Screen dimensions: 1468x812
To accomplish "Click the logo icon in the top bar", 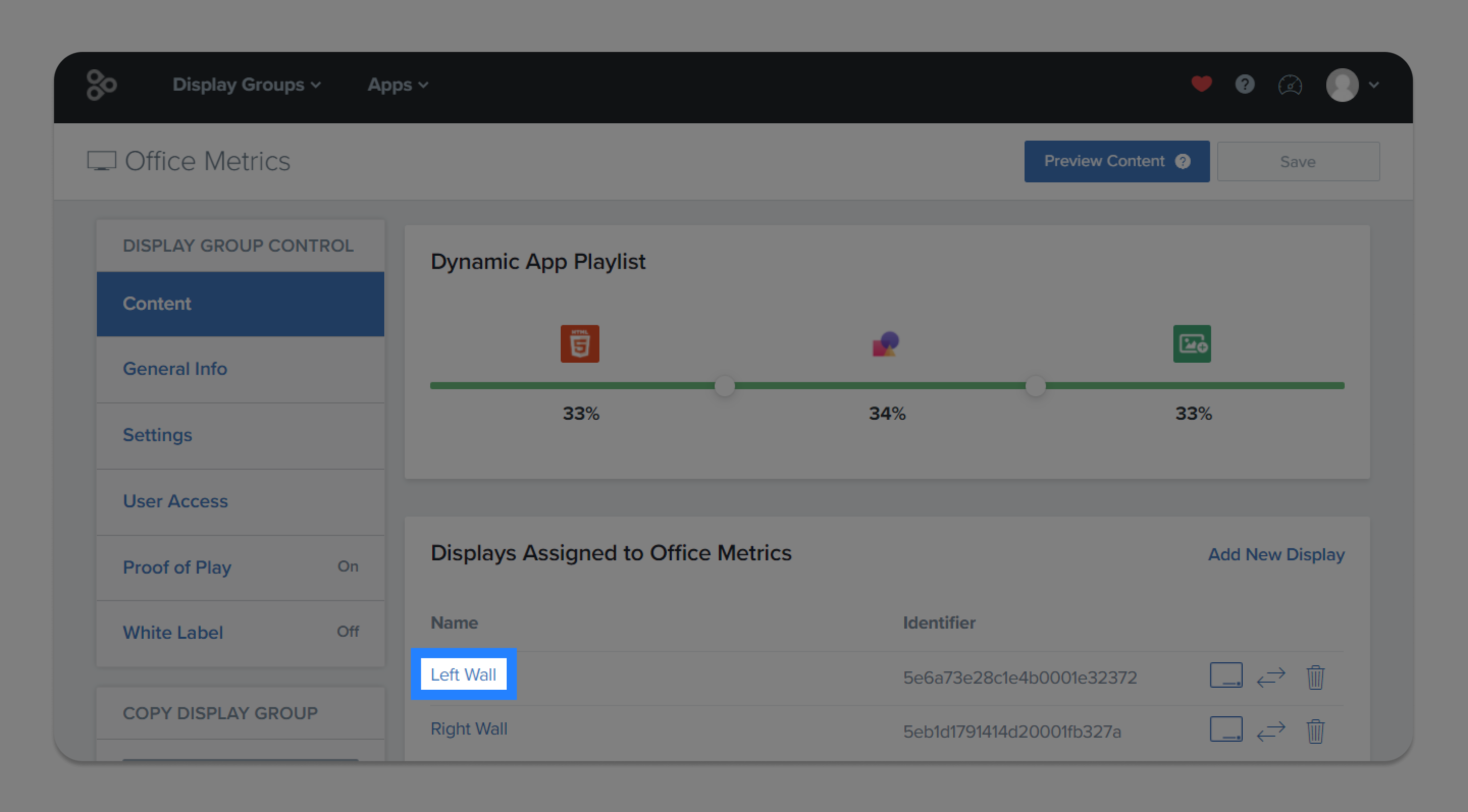I will 101,85.
